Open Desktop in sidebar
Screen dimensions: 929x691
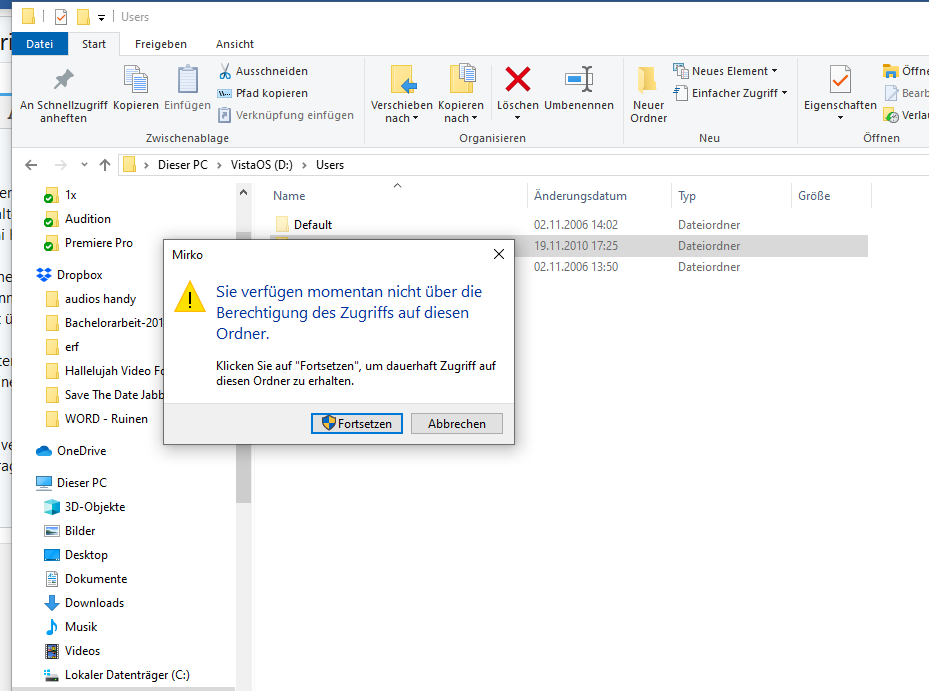point(86,555)
